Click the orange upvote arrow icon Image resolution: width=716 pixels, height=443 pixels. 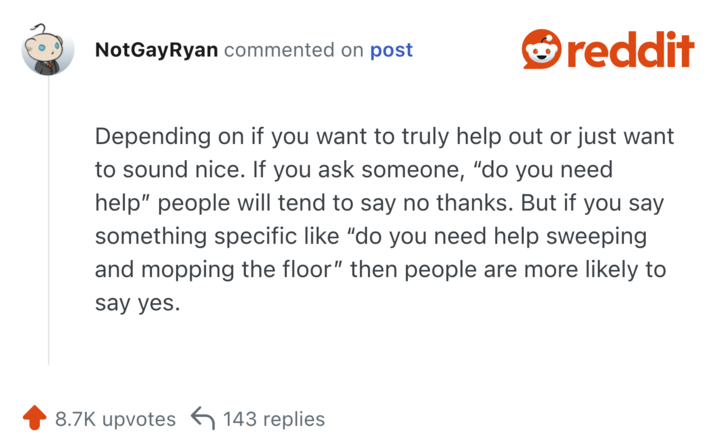tap(34, 418)
